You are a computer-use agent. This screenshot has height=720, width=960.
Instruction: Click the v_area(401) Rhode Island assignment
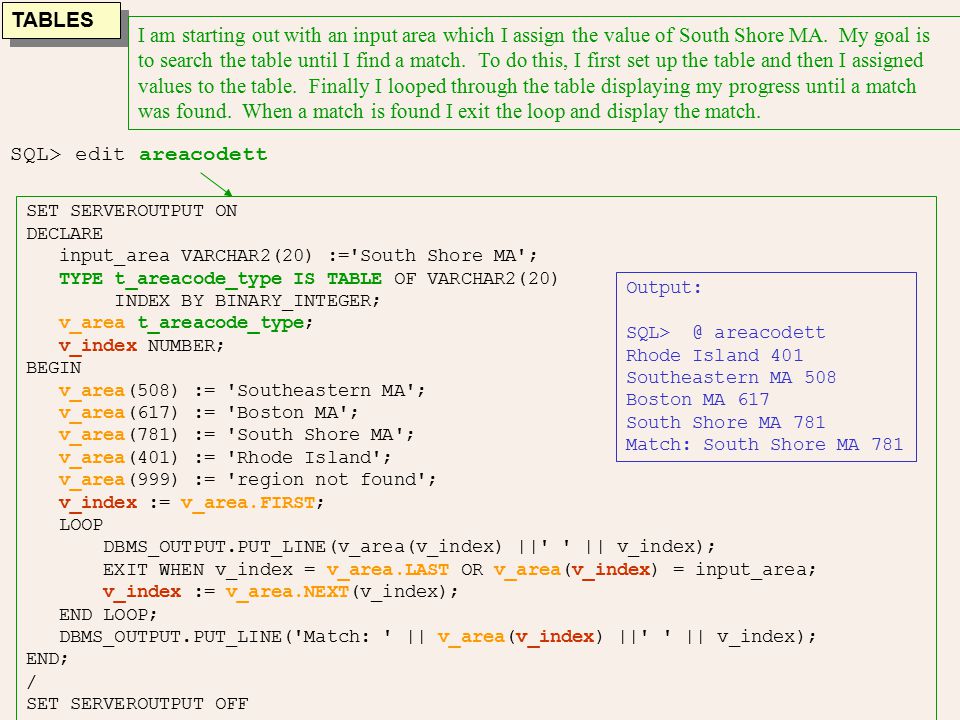click(x=225, y=457)
